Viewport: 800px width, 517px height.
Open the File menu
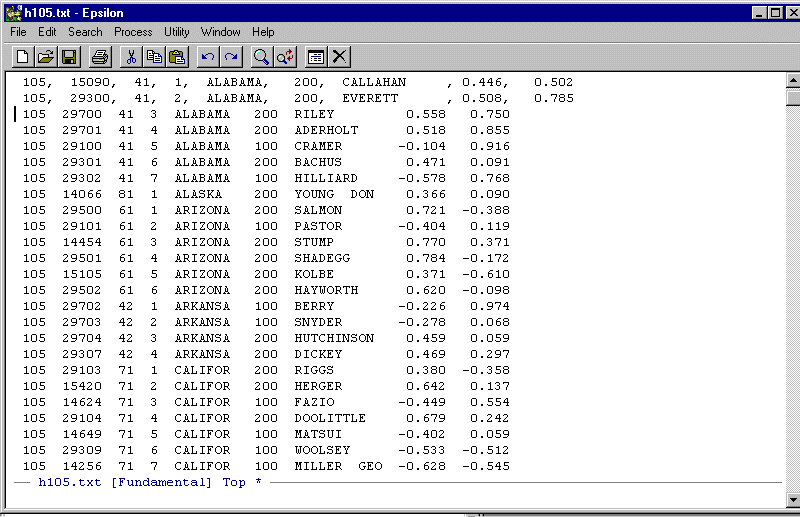click(x=18, y=32)
